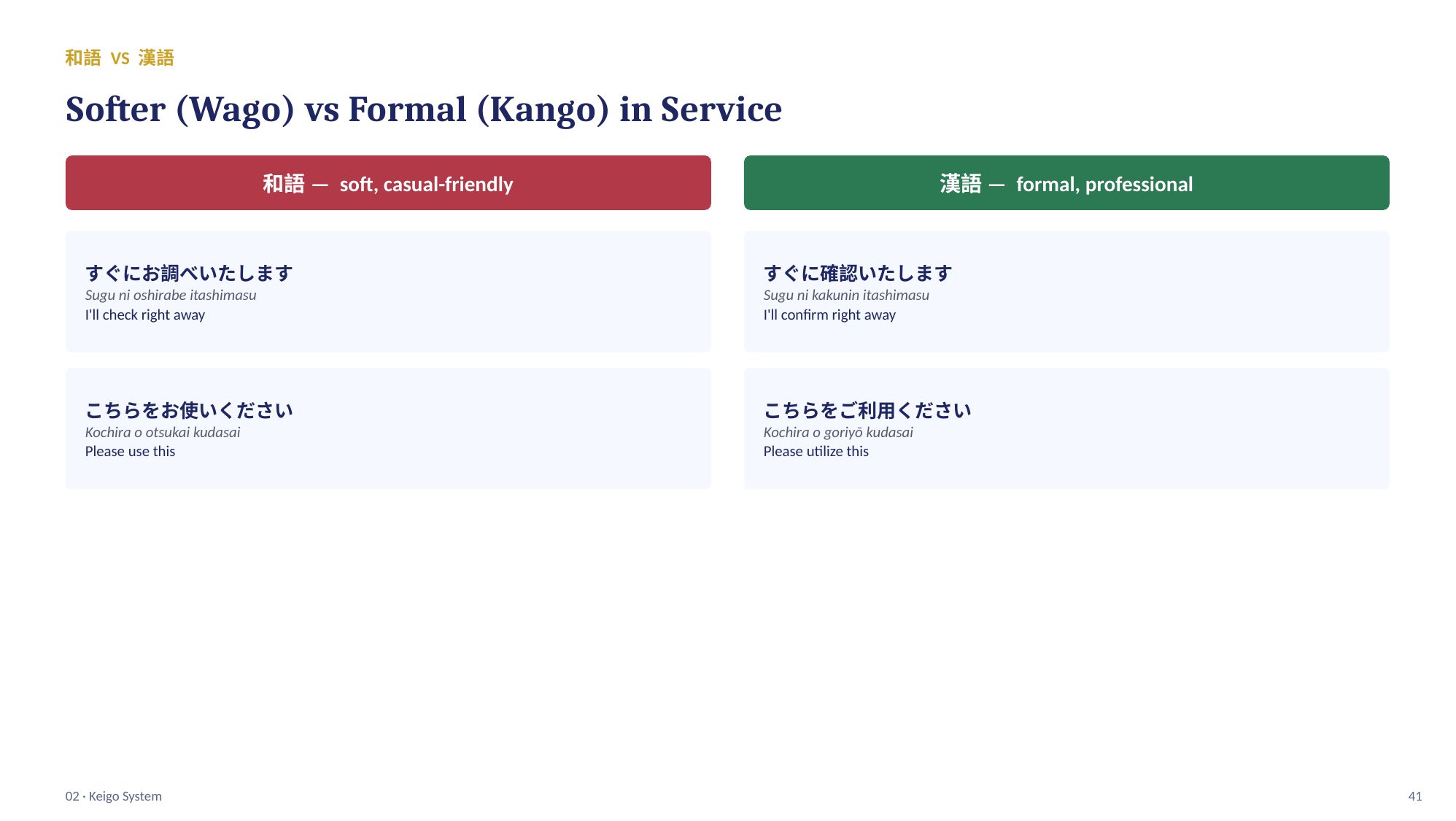Viewport: 1456px width, 821px height.
Task: Click the page number 41
Action: pos(1415,796)
